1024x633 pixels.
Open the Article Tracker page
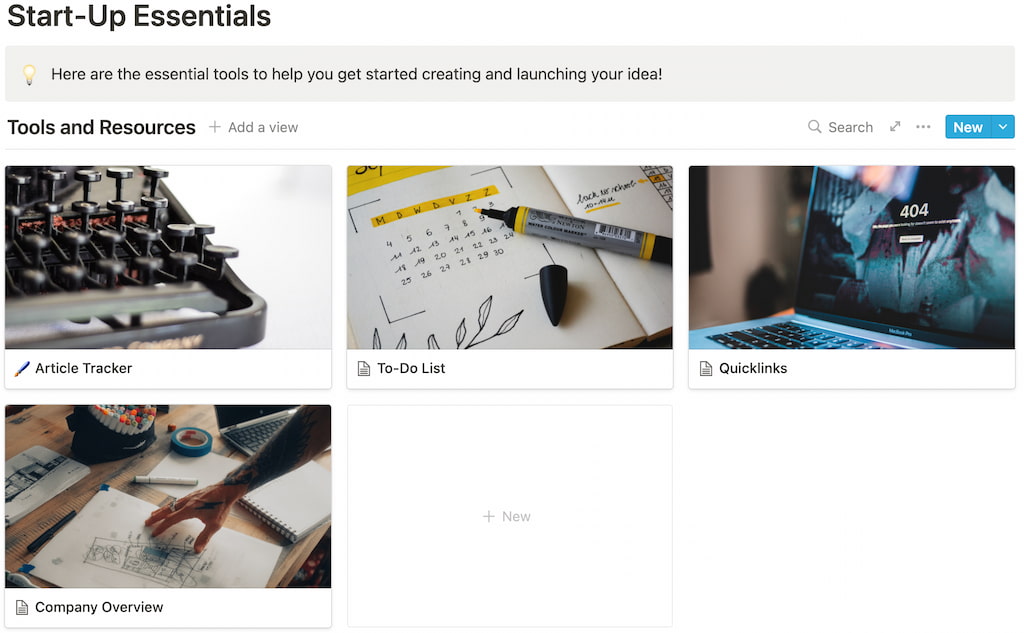click(x=83, y=368)
